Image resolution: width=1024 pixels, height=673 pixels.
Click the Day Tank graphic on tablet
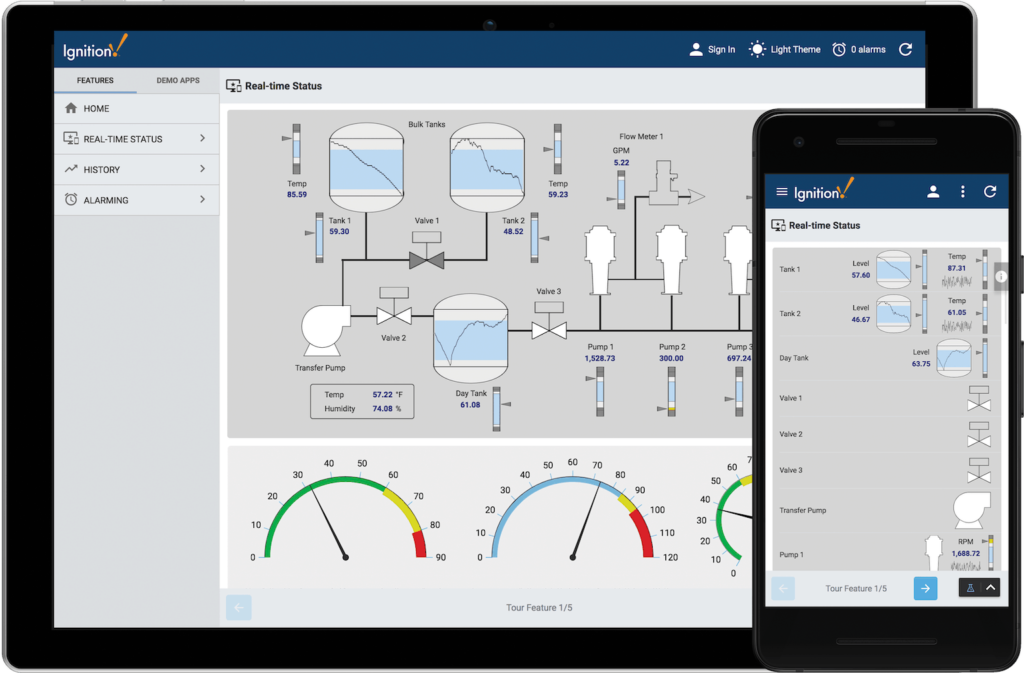pyautogui.click(x=470, y=335)
